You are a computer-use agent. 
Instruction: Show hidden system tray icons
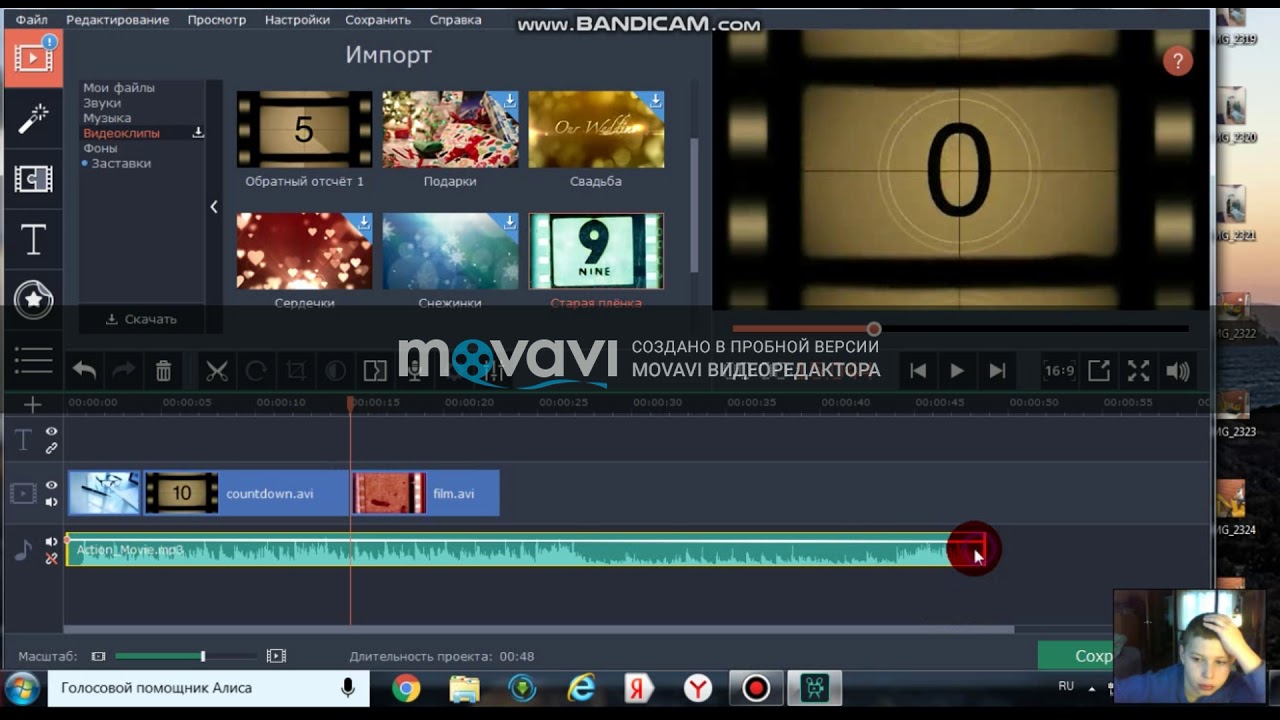1090,688
